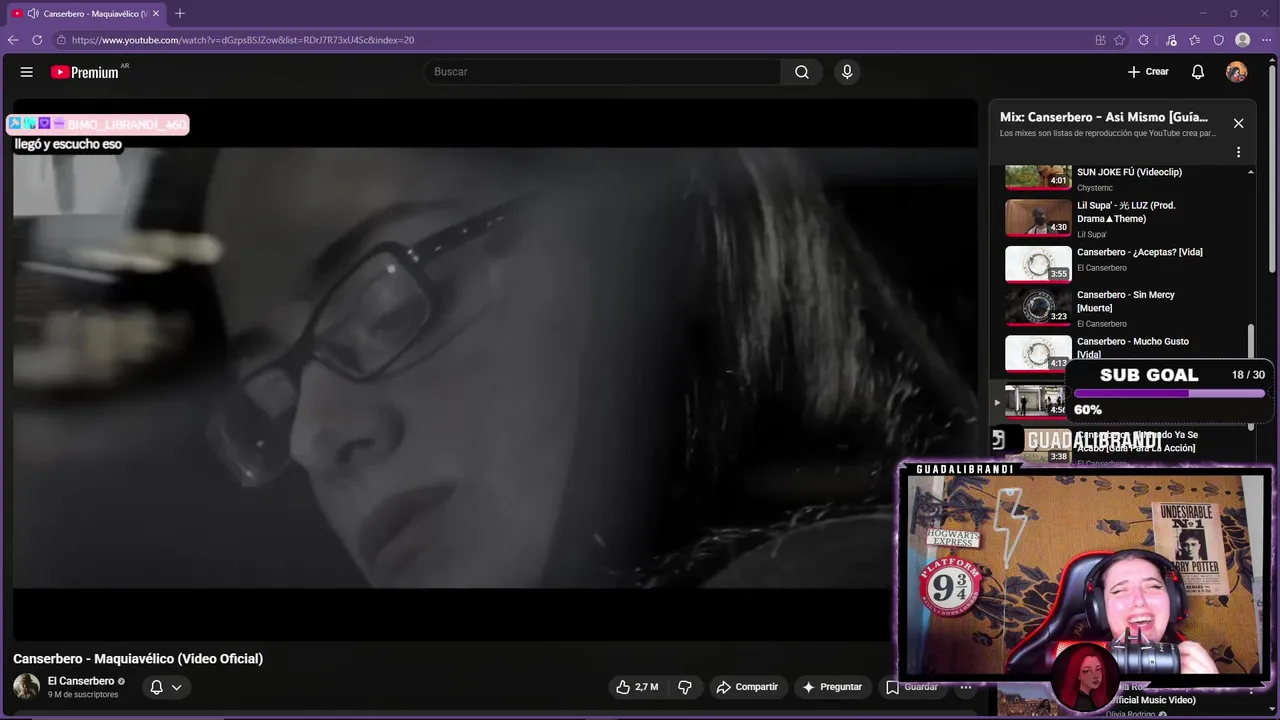Click the Compartir share button
Image resolution: width=1280 pixels, height=720 pixels.
pyautogui.click(x=747, y=687)
